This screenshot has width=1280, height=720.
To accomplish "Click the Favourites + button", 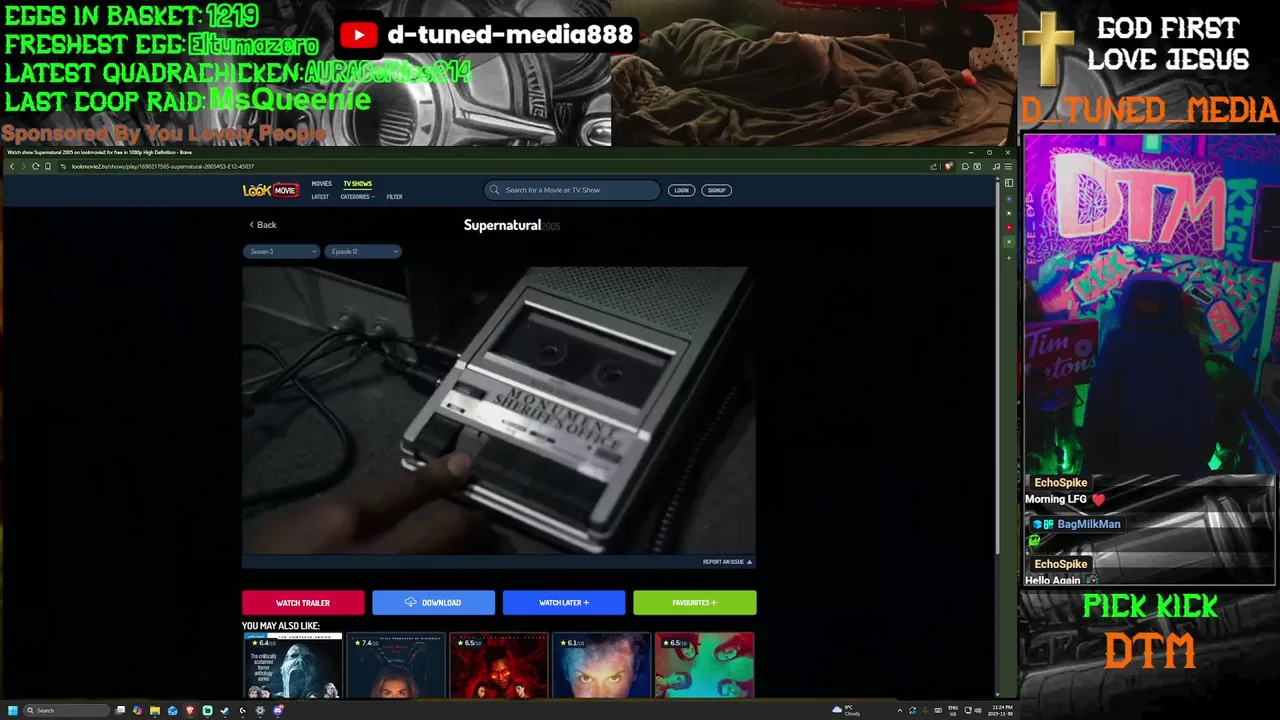I will [x=695, y=603].
